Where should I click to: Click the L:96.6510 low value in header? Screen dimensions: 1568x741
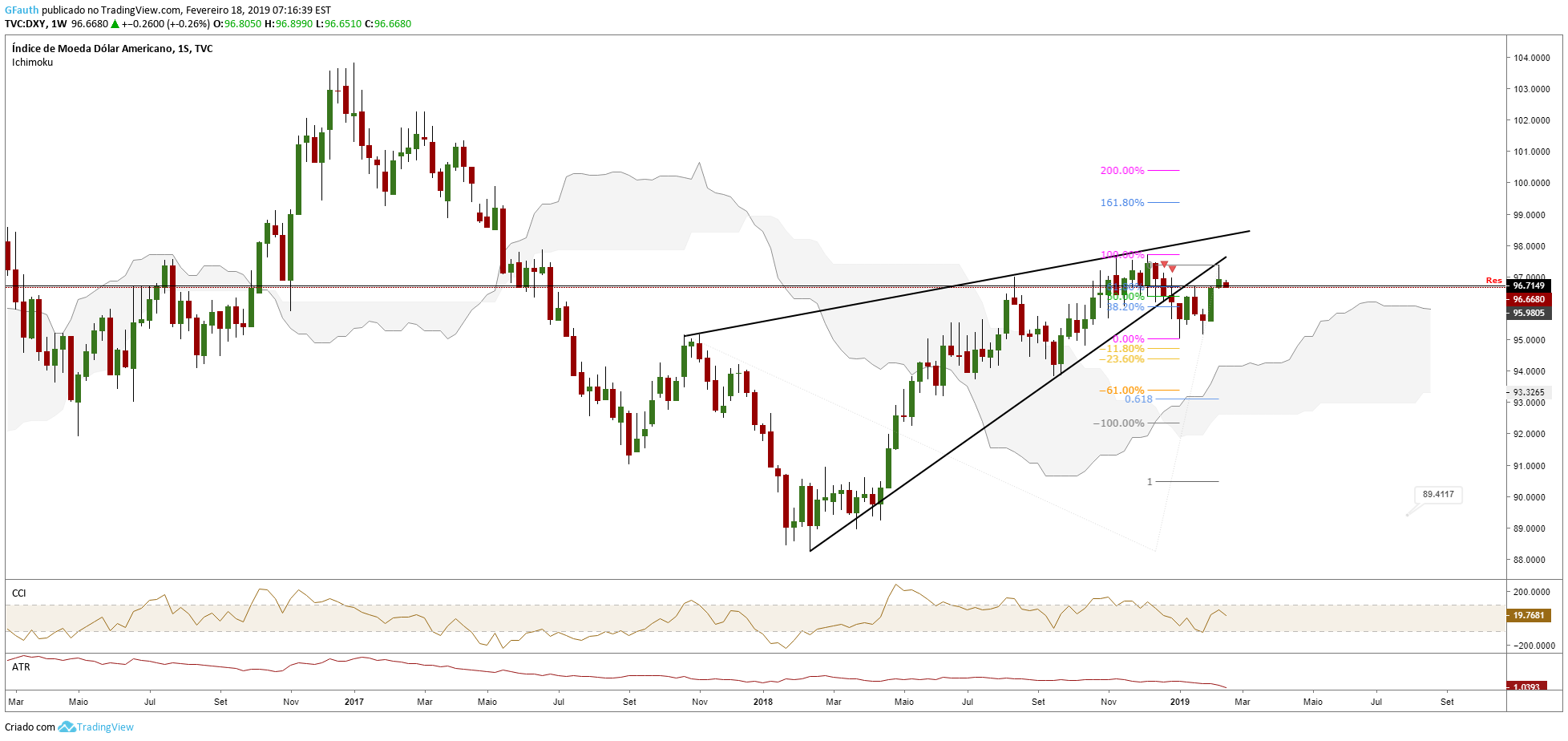tap(339, 24)
